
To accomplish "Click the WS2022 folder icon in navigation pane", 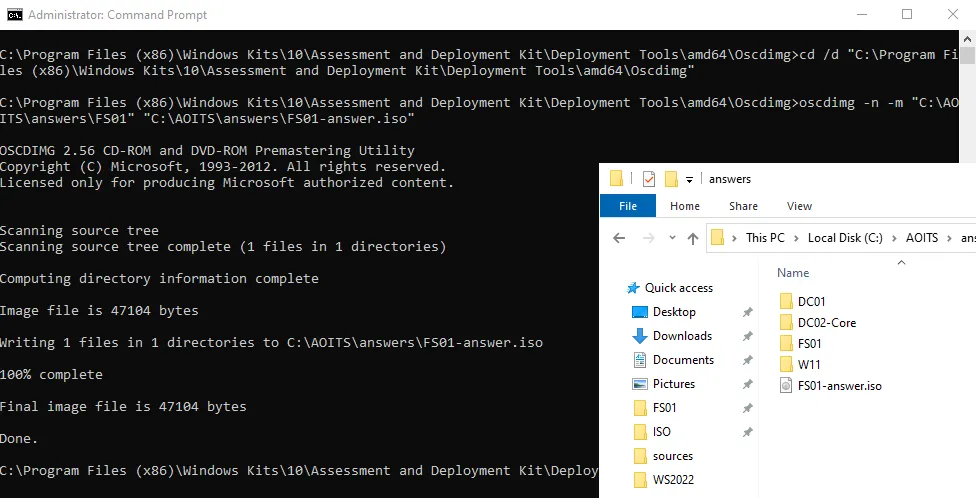I will 640,480.
